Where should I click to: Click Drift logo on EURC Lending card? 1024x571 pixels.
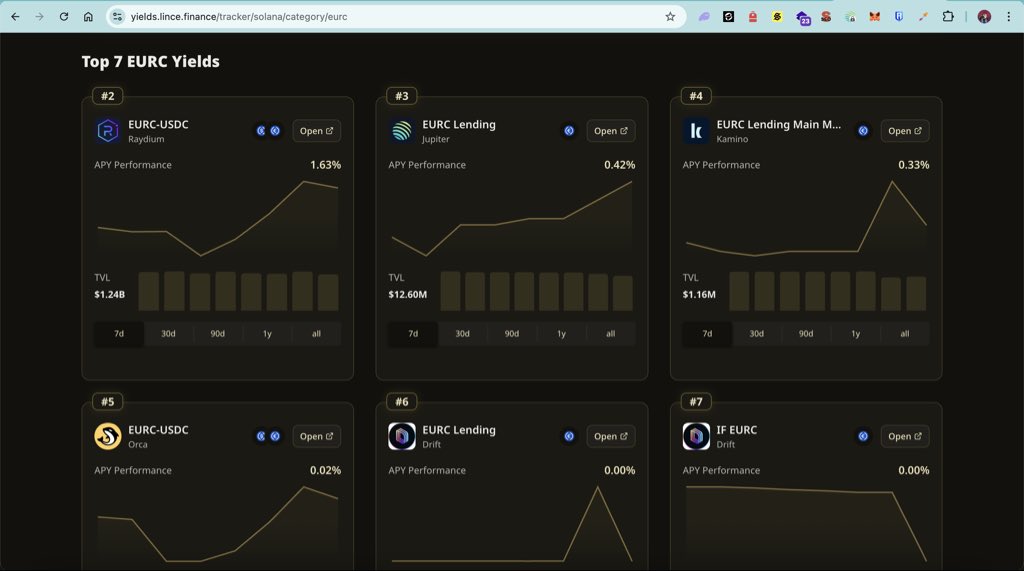(x=402, y=436)
